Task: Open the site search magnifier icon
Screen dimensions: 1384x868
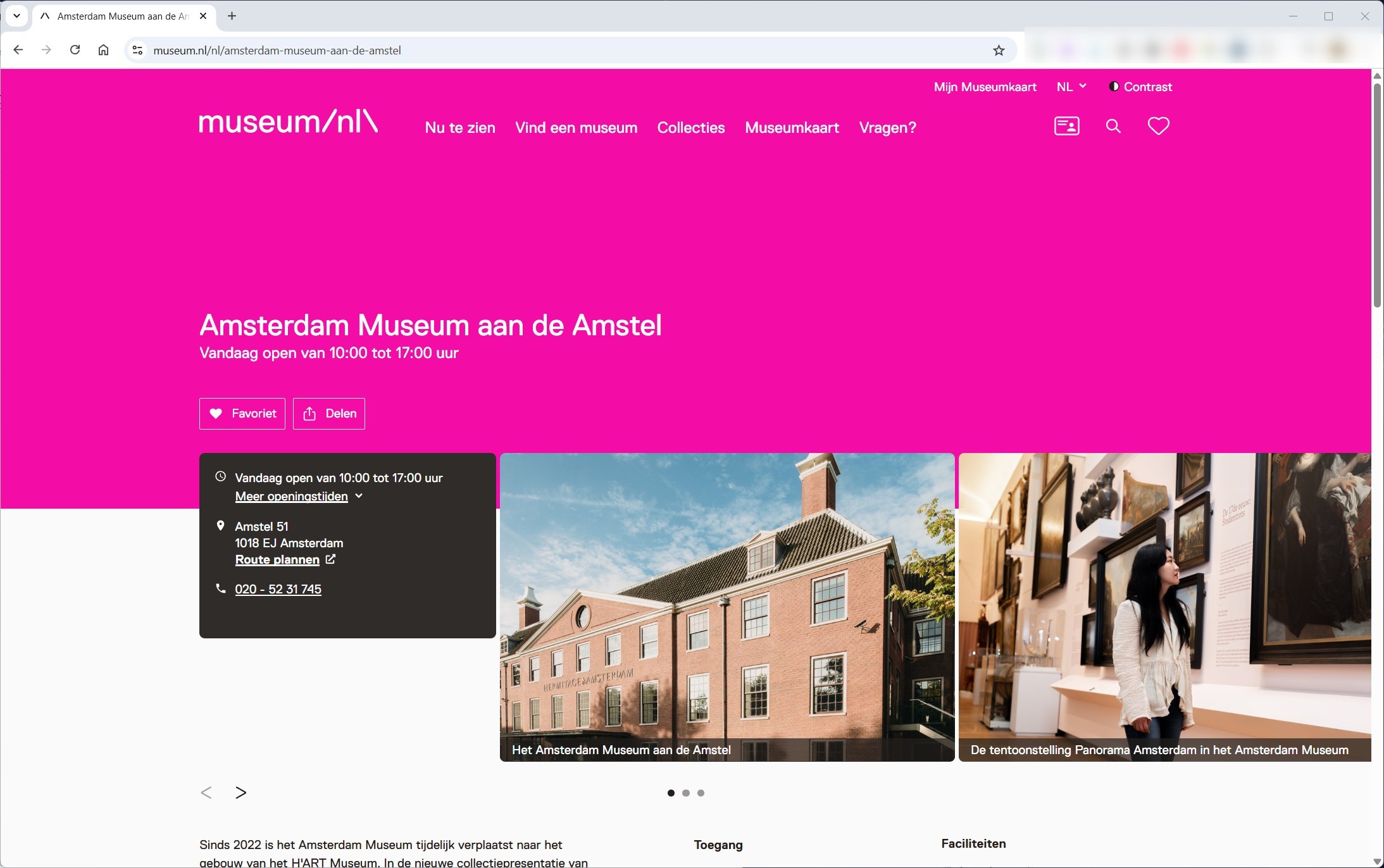Action: click(1113, 126)
